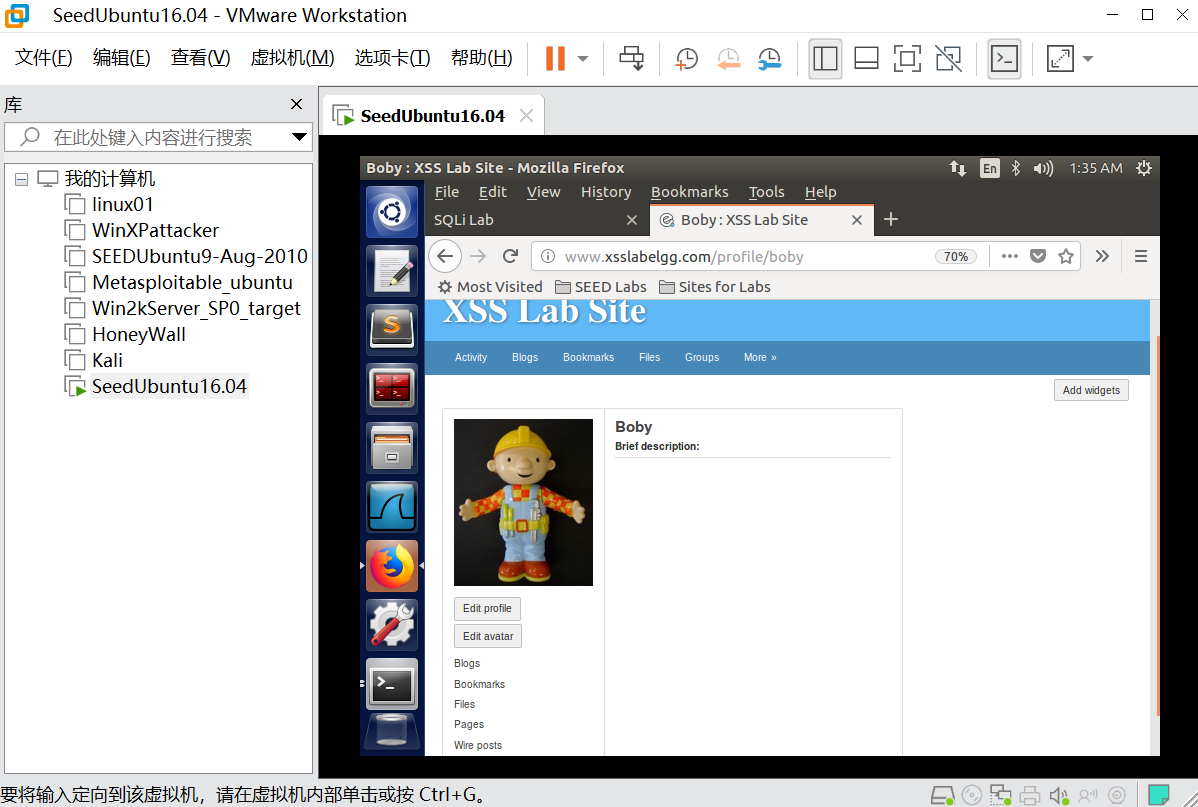Take a snapshot of the virtual machine
Viewport: 1198px width, 807px height.
[x=686, y=58]
